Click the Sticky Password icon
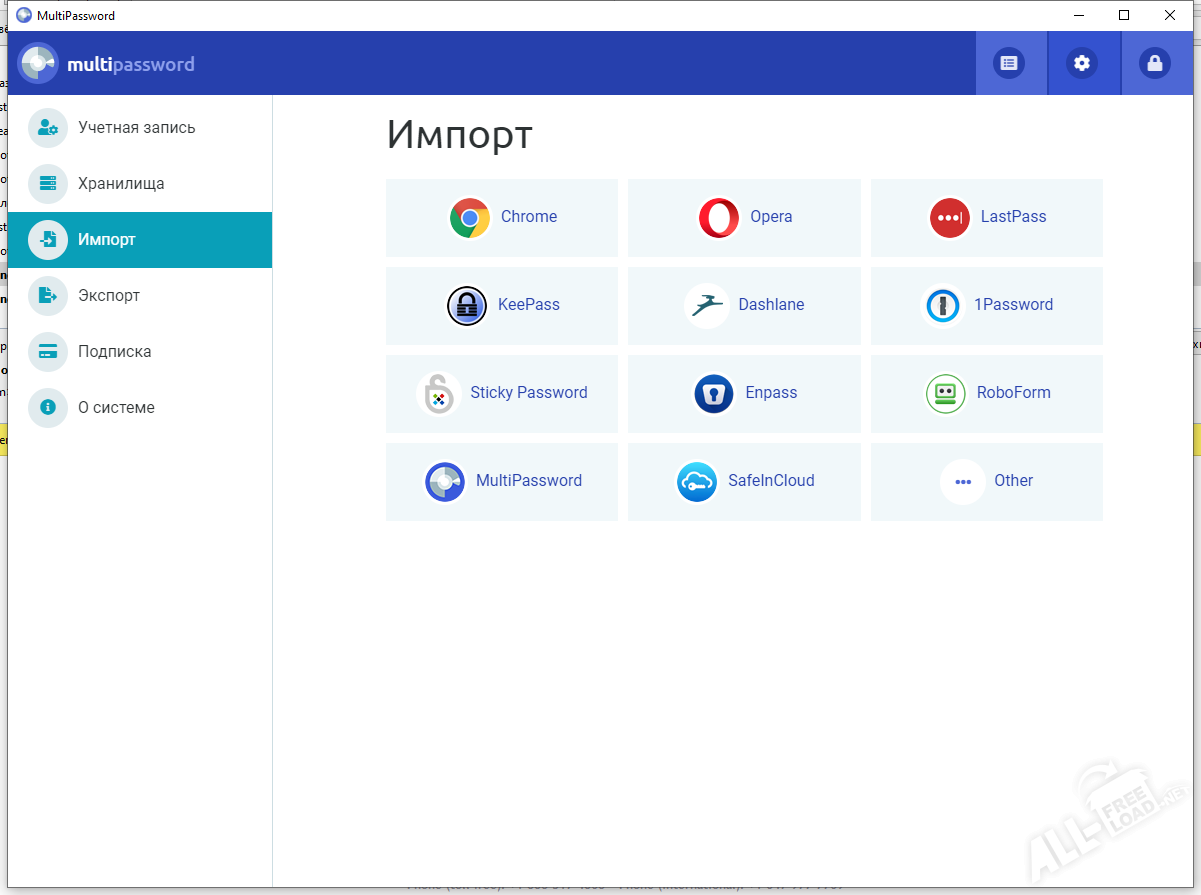 point(438,393)
